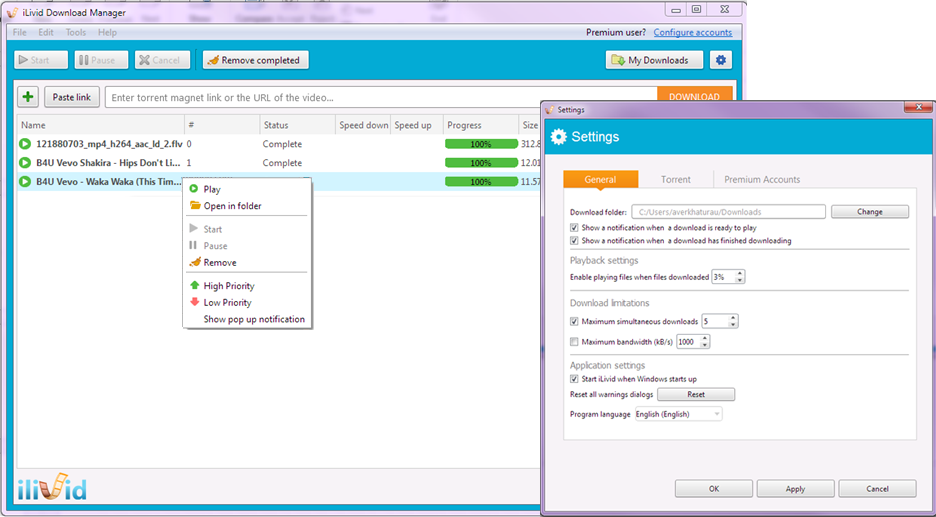Screen dimensions: 936x517
Task: Click the Download folder path field
Action: pos(728,211)
